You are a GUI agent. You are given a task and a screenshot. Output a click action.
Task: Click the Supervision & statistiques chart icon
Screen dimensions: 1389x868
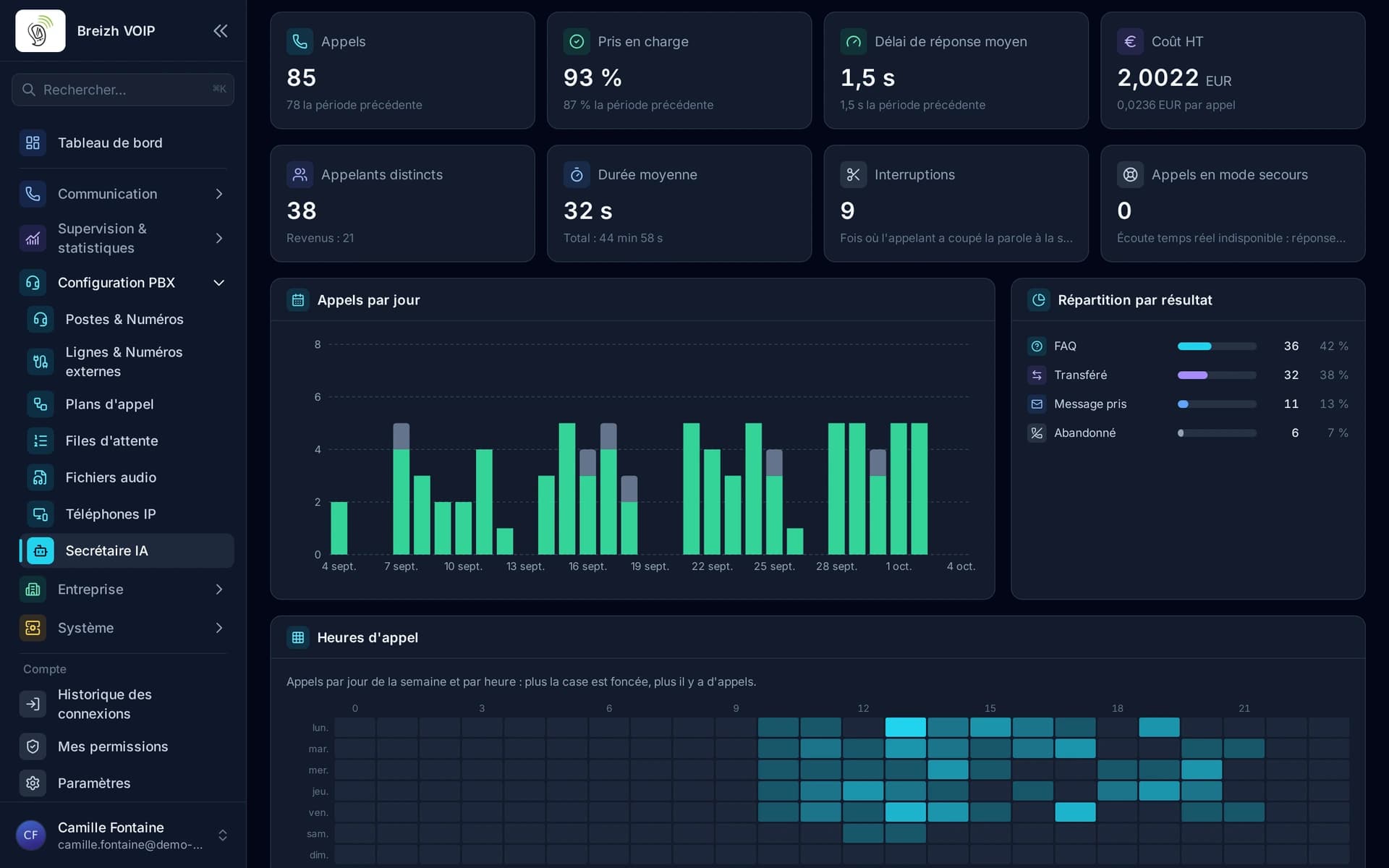point(33,238)
